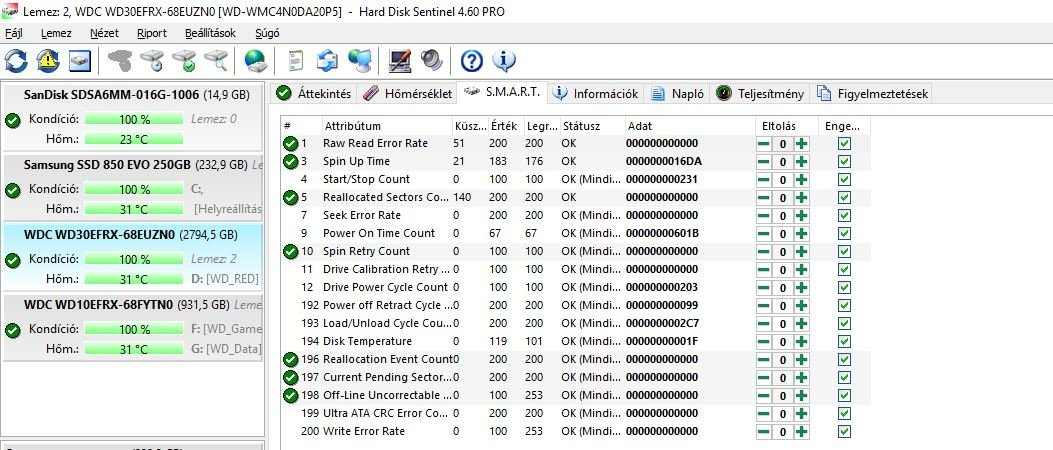This screenshot has height=450, width=1053.
Task: Toggle the enable checkbox for Start/Stop Count
Action: point(845,179)
